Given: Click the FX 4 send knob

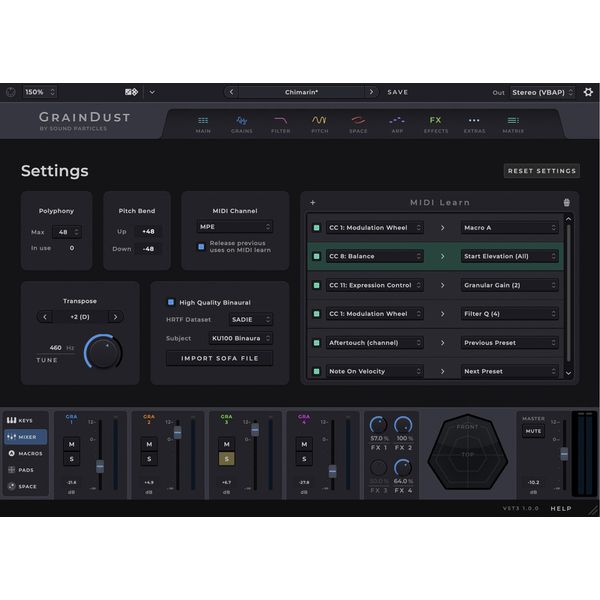Looking at the screenshot, I should 403,468.
